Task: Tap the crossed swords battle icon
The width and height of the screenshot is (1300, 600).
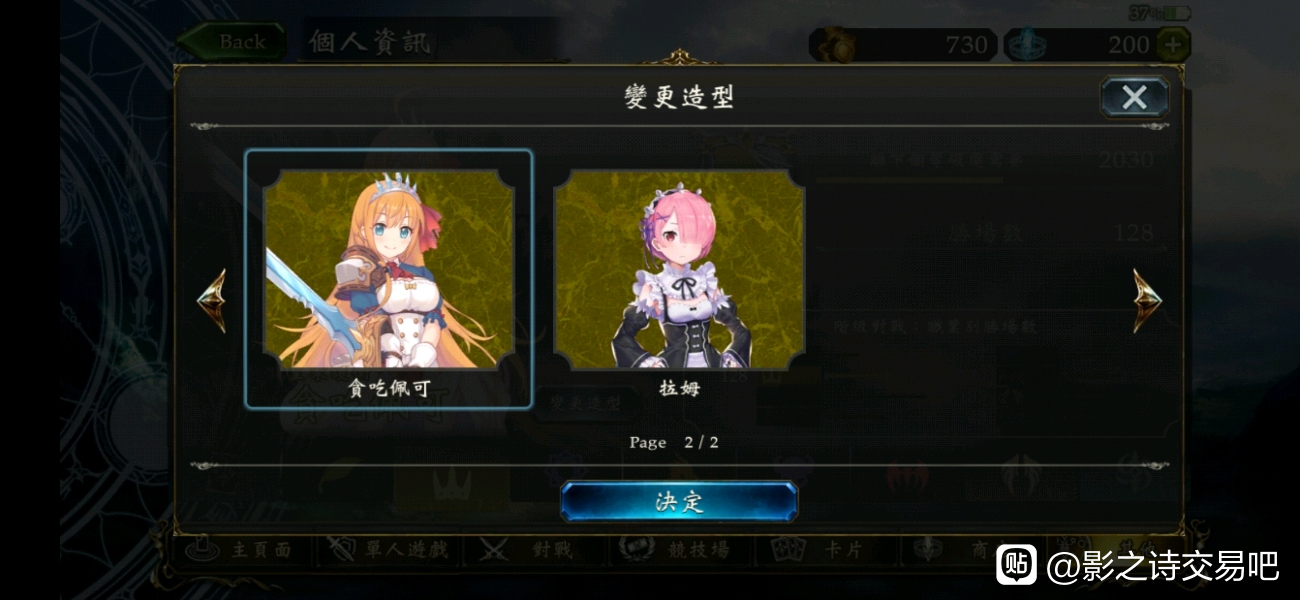Action: pos(494,549)
